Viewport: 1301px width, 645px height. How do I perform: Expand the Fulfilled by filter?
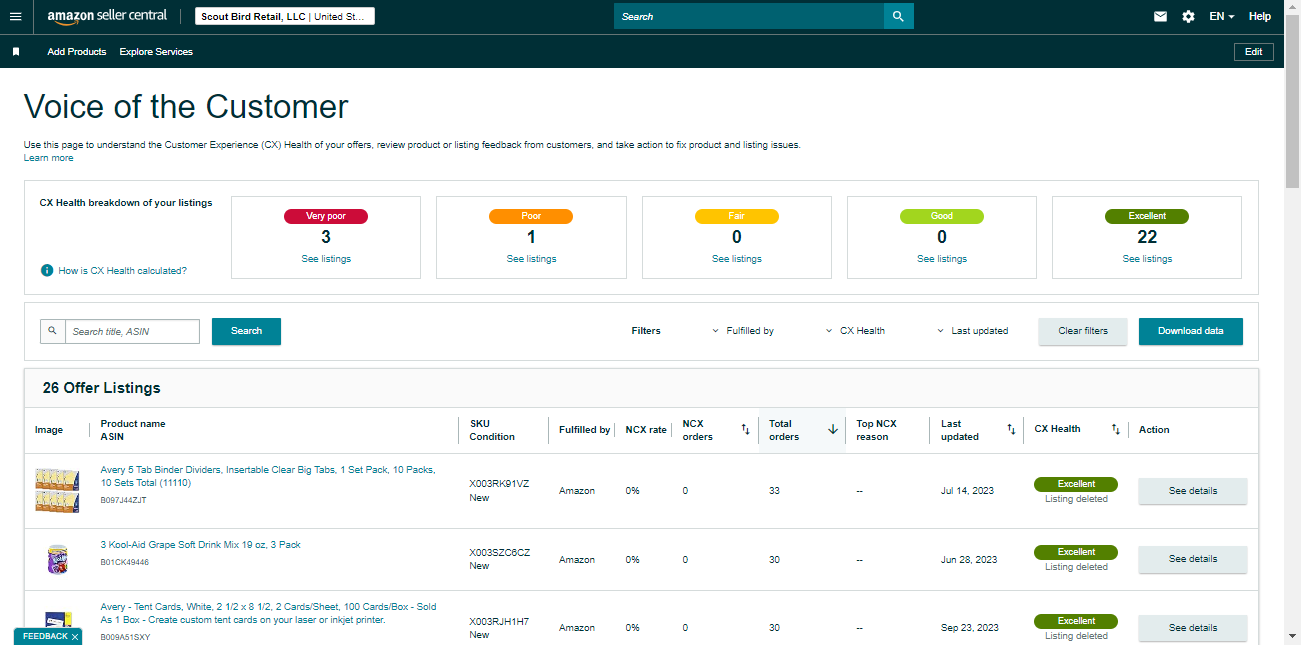coord(743,331)
